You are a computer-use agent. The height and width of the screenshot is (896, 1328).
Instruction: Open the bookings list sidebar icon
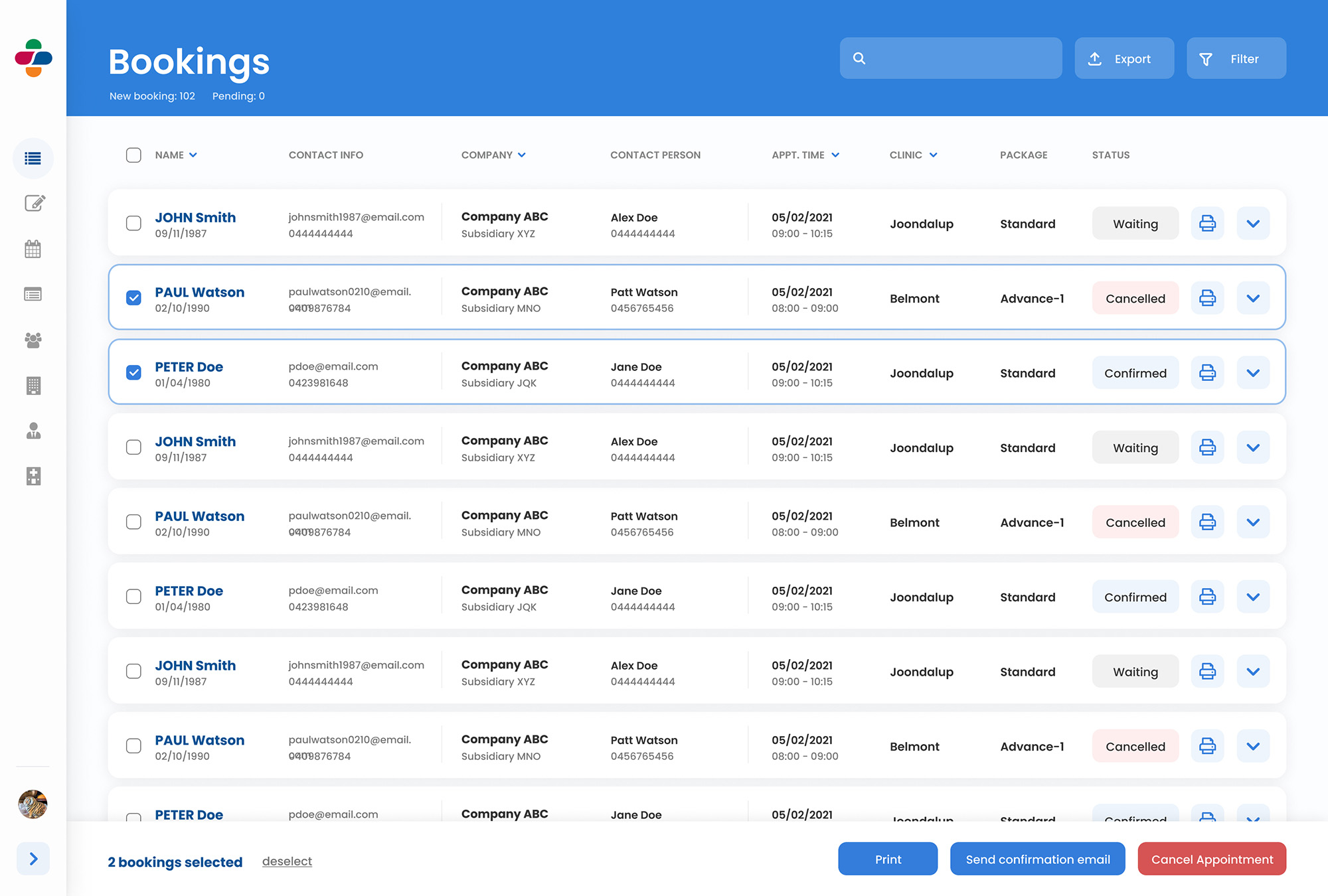click(33, 159)
